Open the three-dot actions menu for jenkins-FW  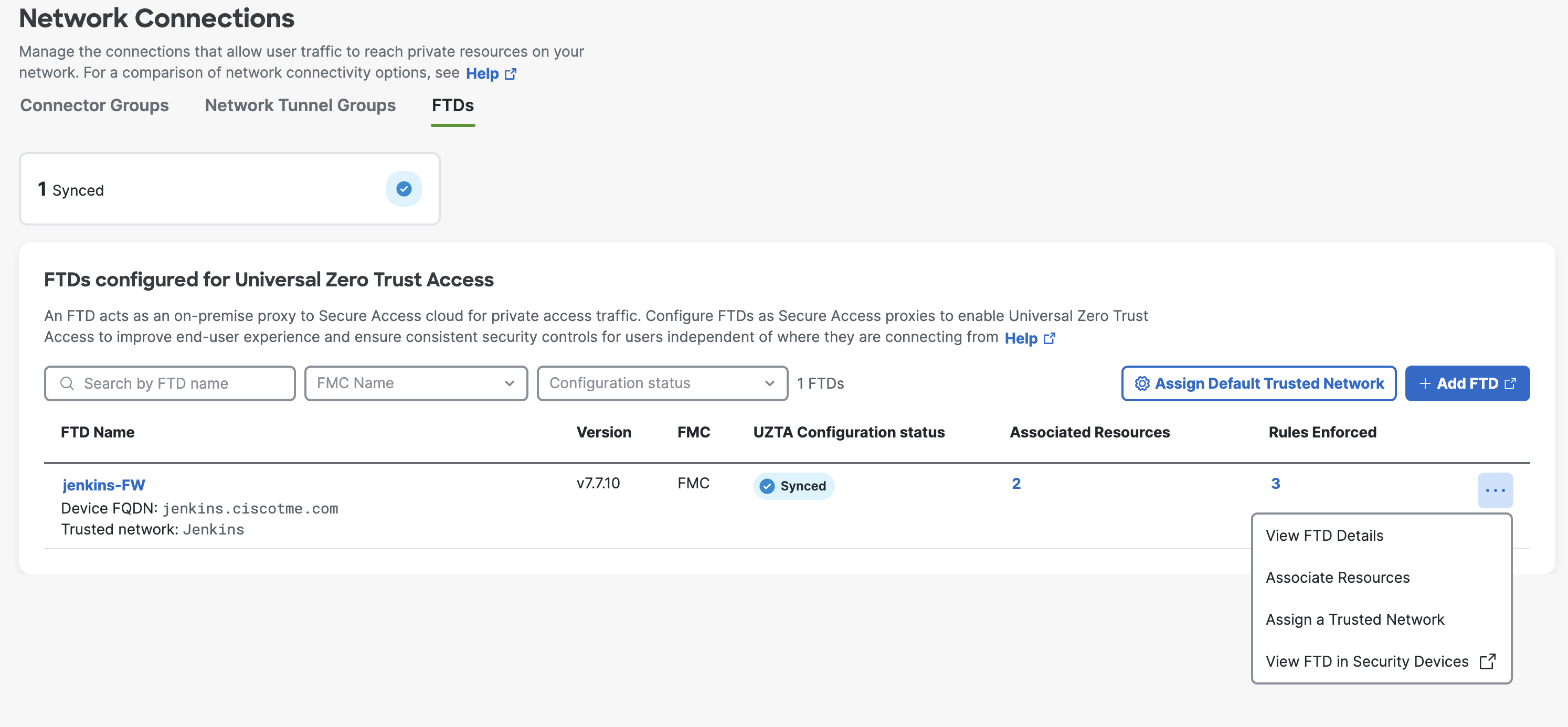click(1495, 490)
